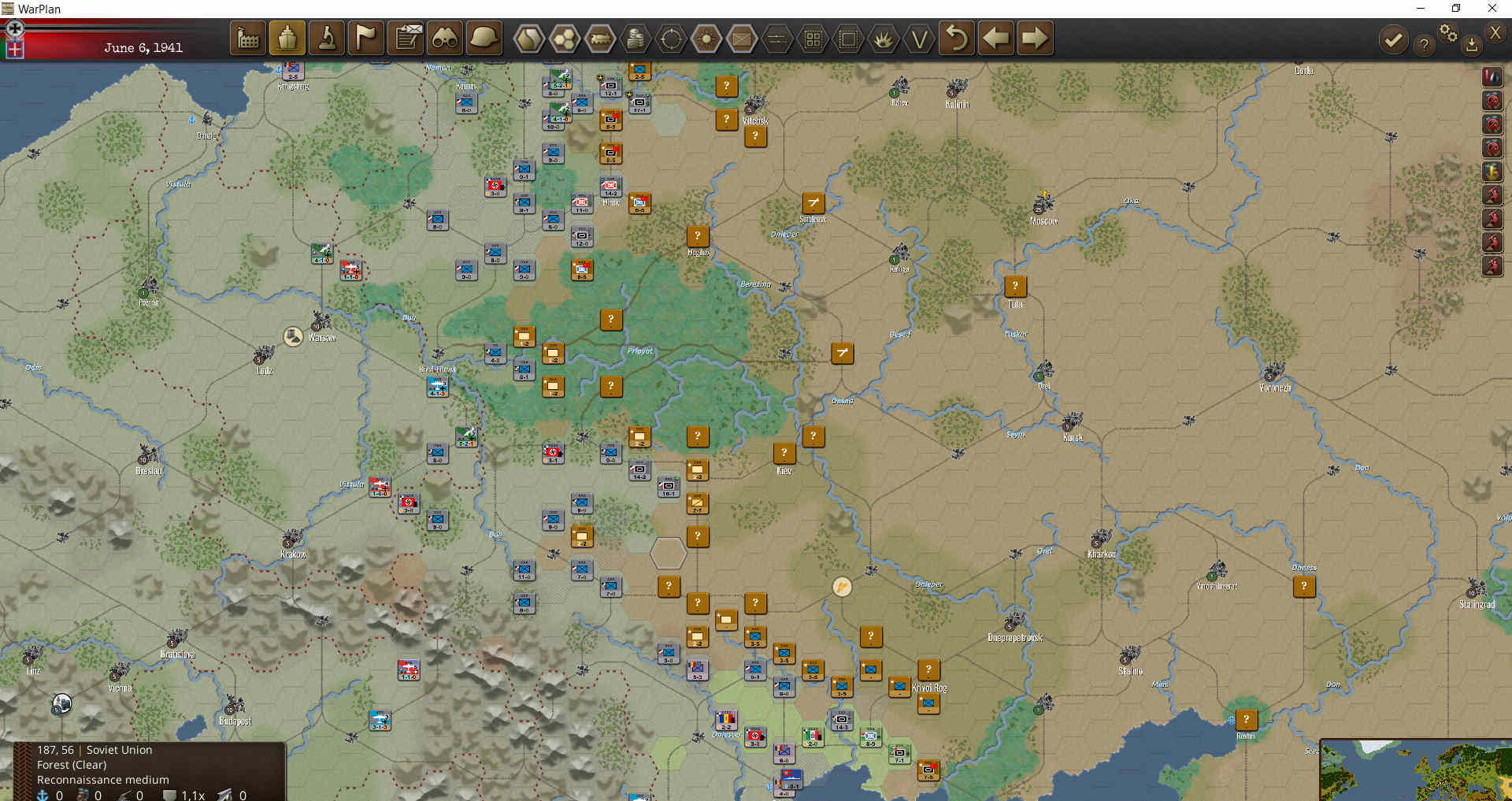The width and height of the screenshot is (1512, 801).
Task: Click the explosion hexagon toolbar icon
Action: 884,39
